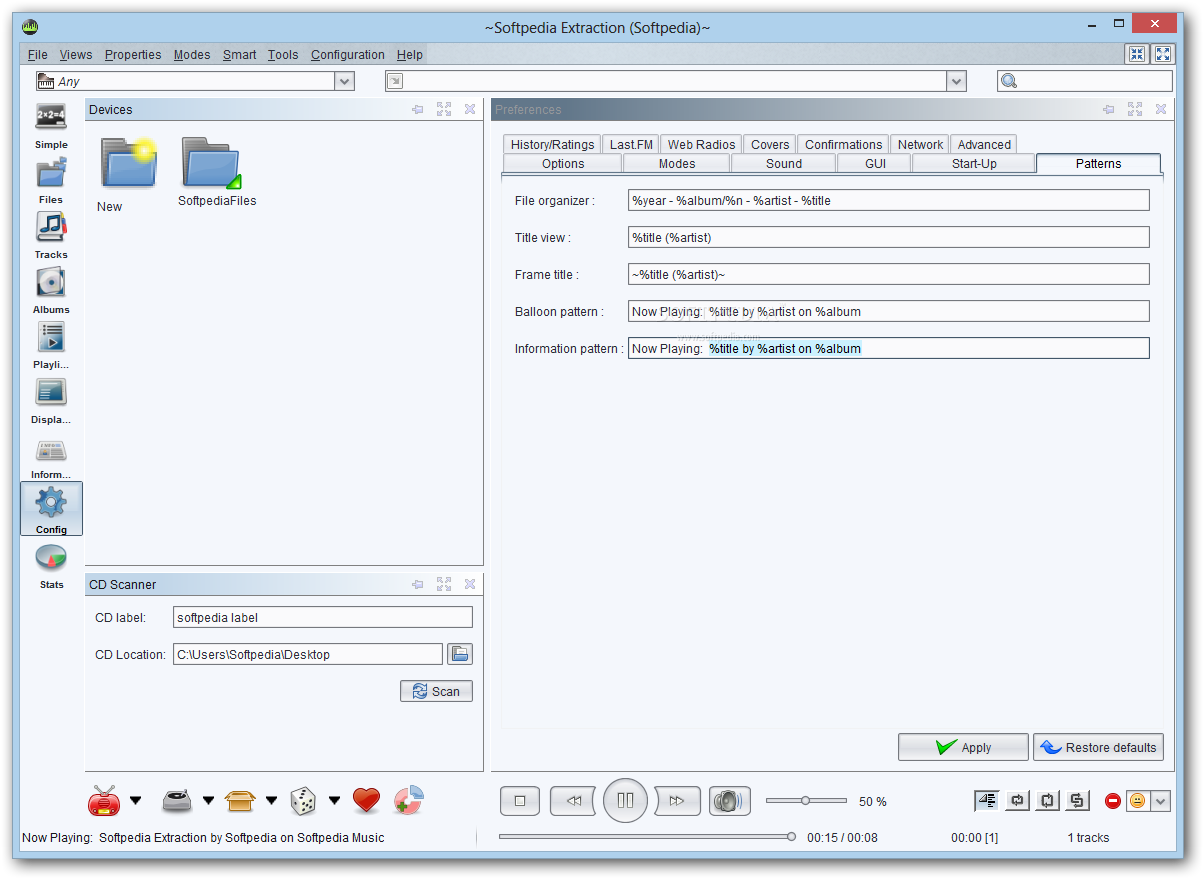The height and width of the screenshot is (879, 1204).
Task: Browse for CD location folder
Action: 460,654
